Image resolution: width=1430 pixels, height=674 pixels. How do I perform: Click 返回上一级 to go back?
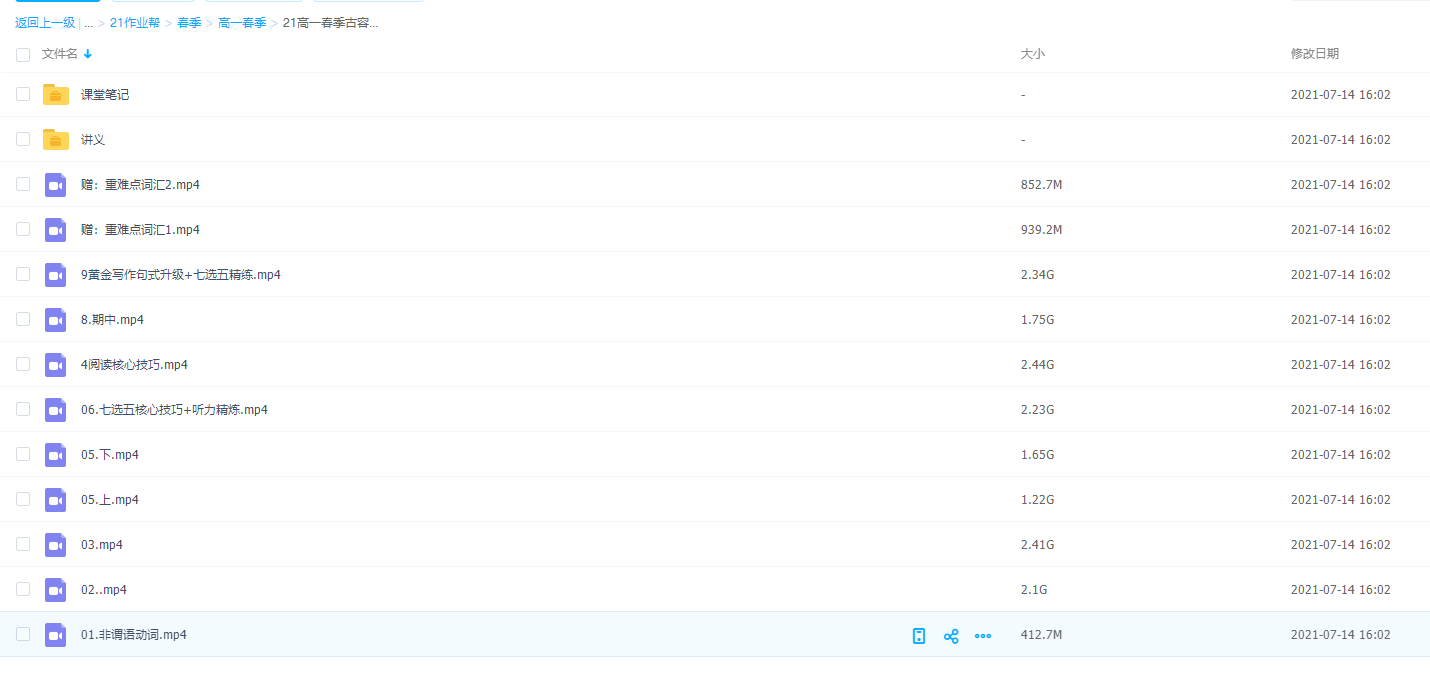[x=45, y=23]
